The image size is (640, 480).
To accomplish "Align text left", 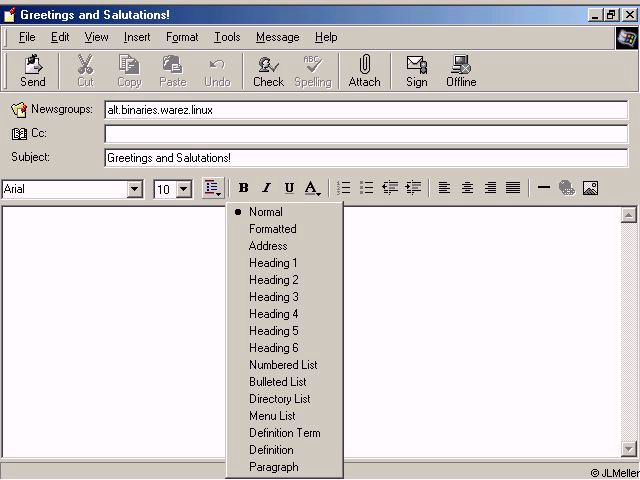I will click(x=444, y=188).
